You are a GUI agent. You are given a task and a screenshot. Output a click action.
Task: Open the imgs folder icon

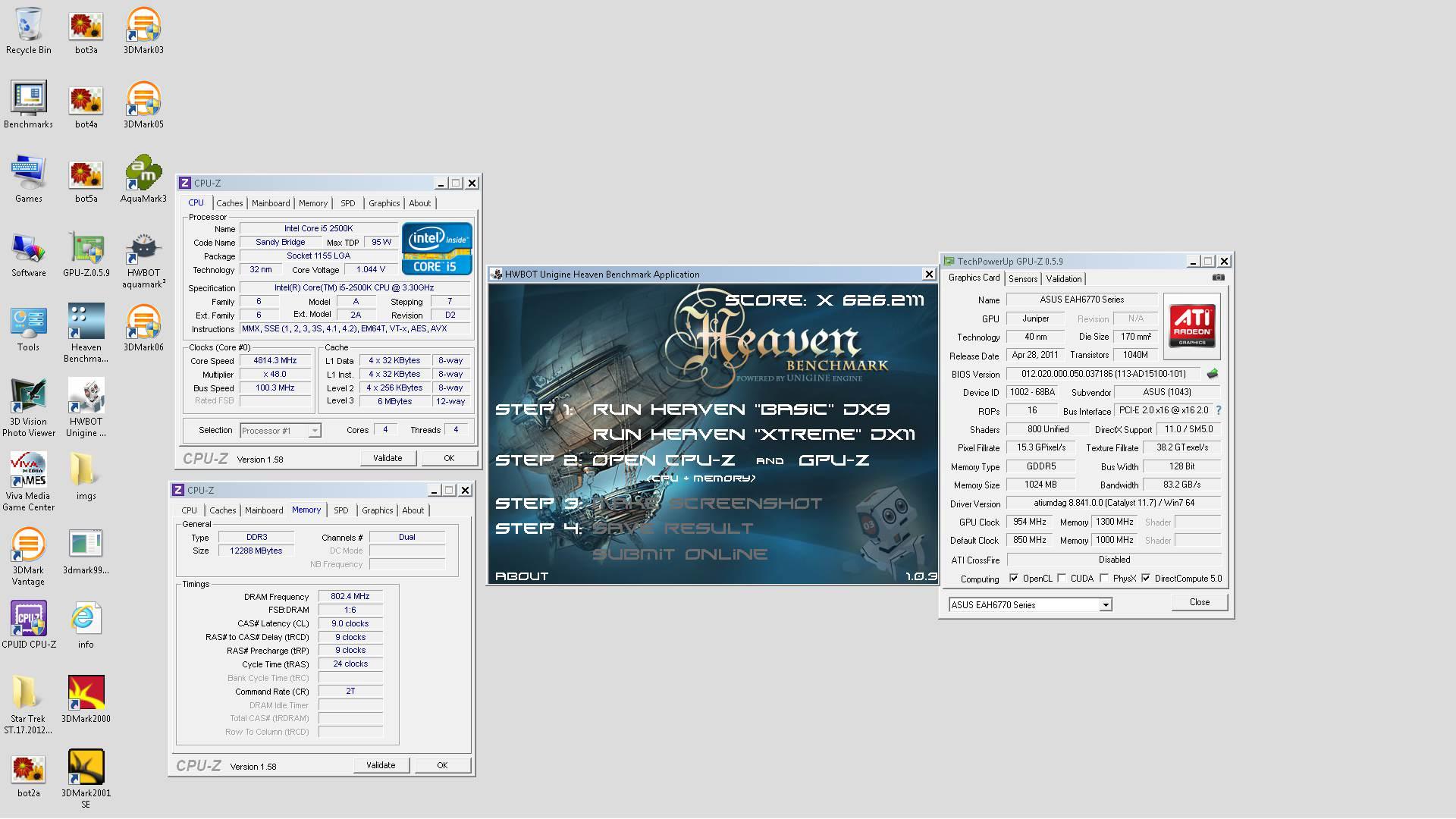(86, 476)
